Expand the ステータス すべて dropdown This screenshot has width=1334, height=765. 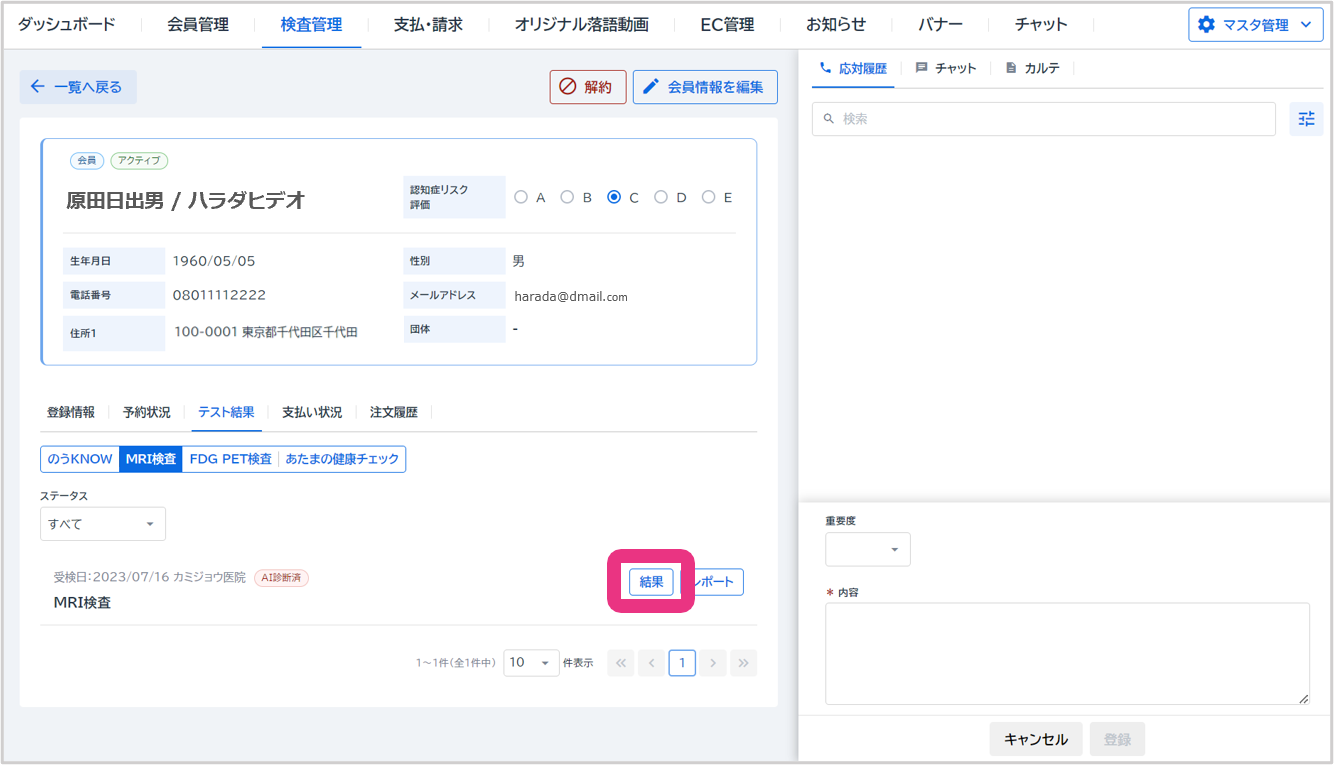[x=103, y=524]
